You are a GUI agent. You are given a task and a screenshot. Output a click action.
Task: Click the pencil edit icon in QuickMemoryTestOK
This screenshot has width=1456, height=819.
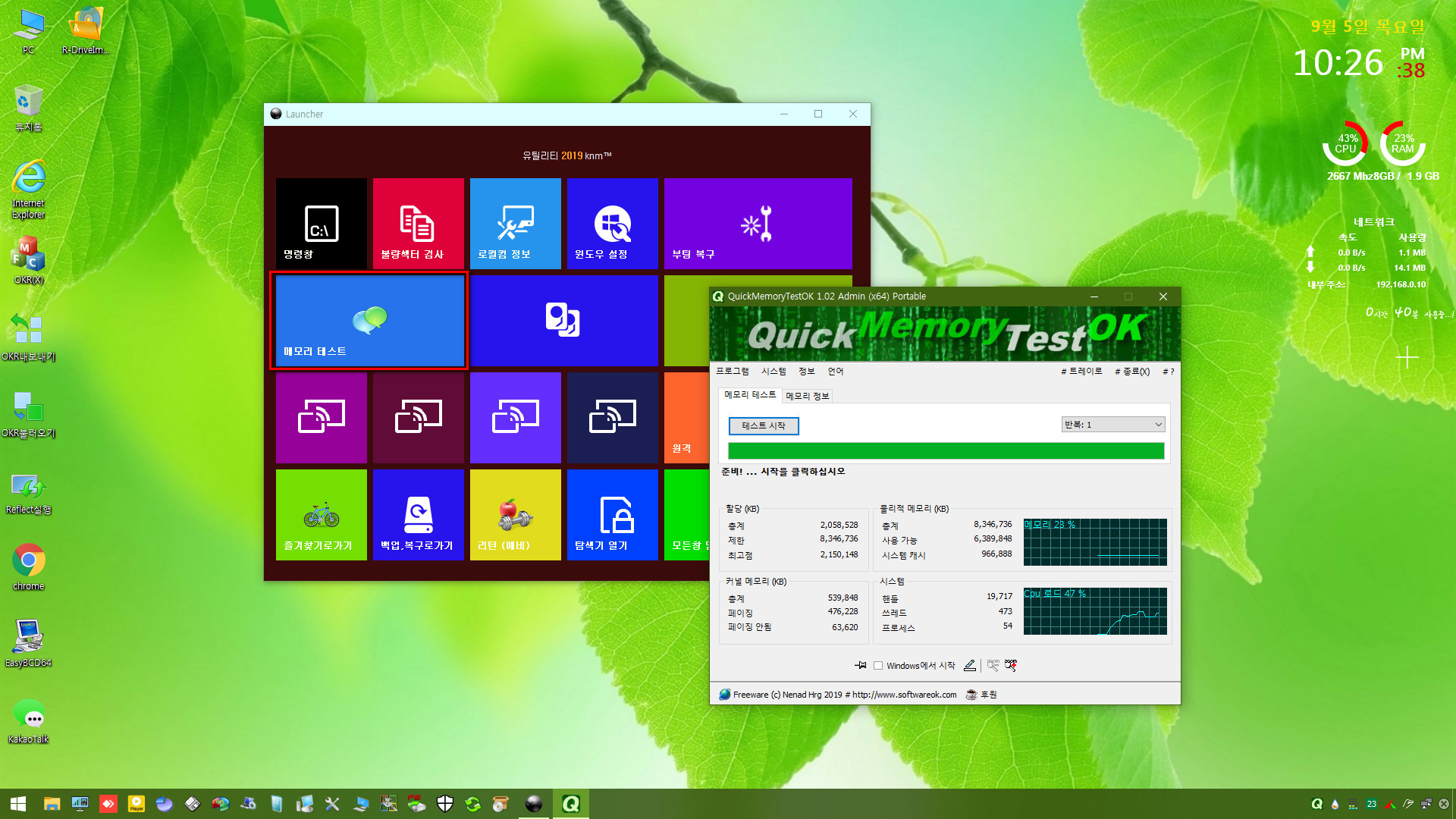(x=970, y=665)
